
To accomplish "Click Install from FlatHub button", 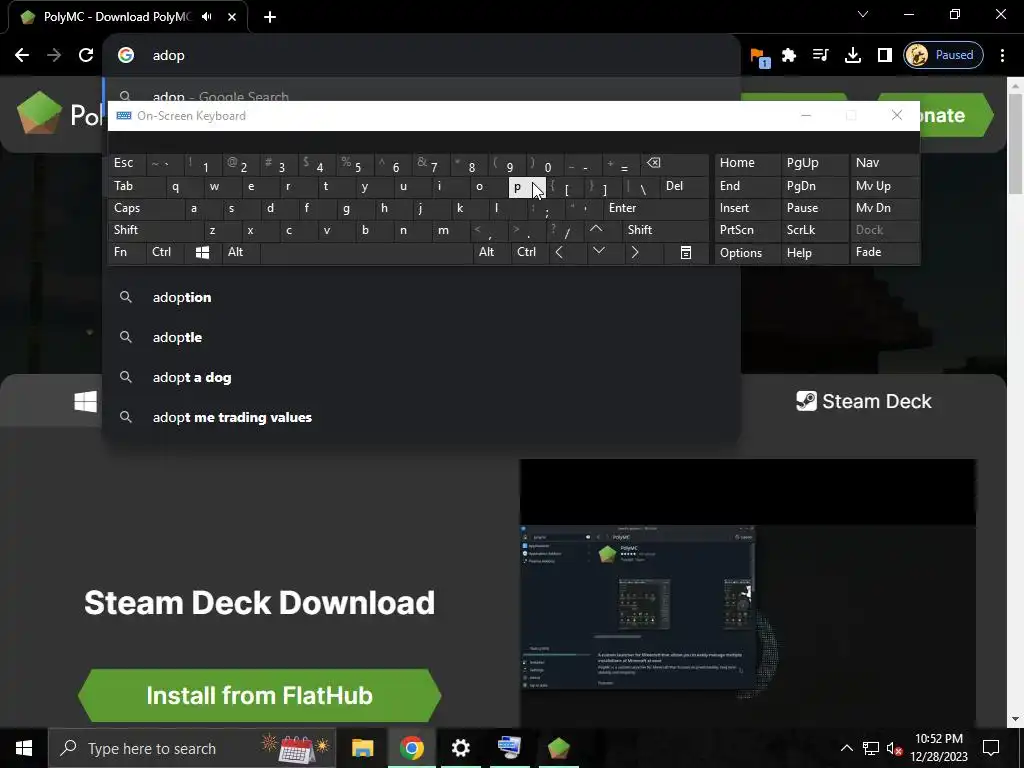I will click(x=259, y=696).
